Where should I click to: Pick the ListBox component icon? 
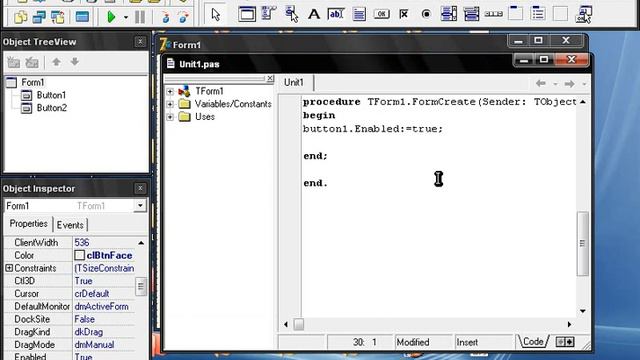pos(449,14)
